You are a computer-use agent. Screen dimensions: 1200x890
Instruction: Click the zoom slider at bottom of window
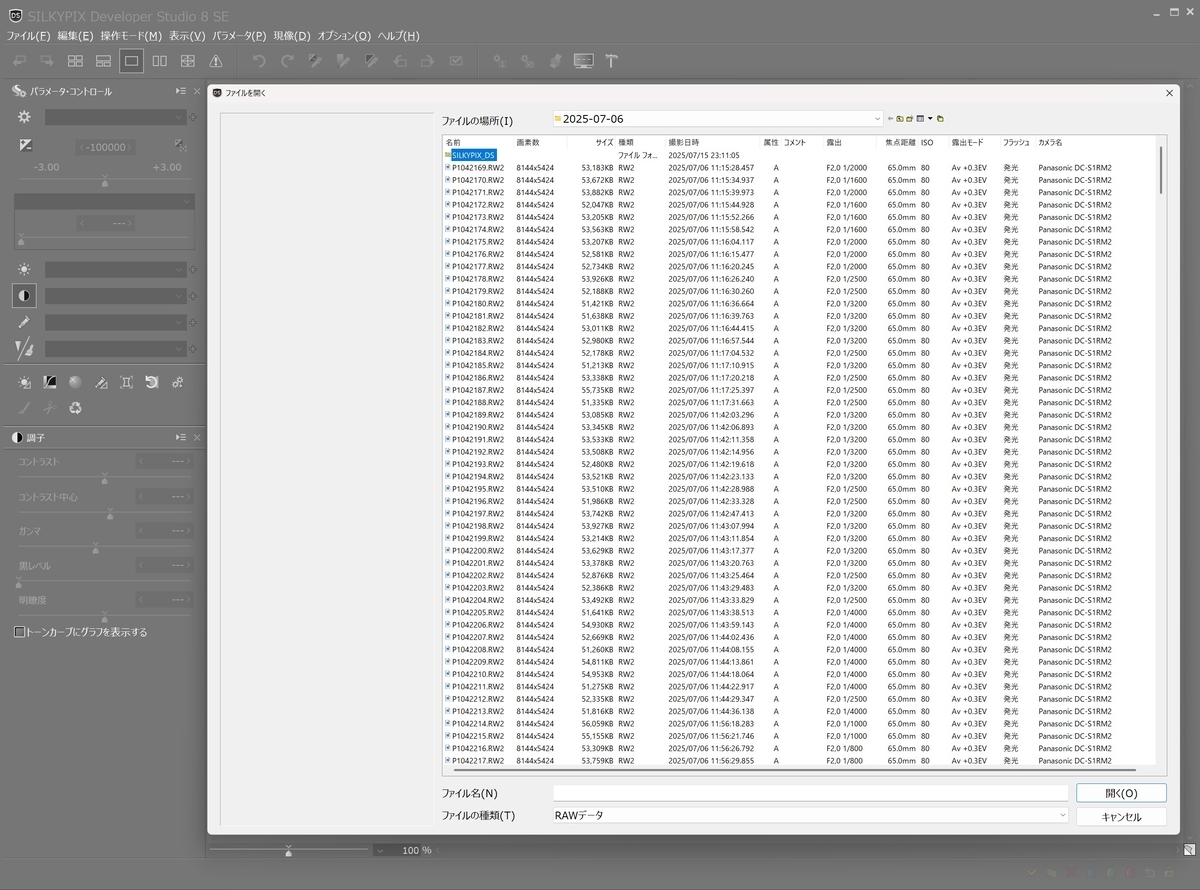tap(288, 850)
